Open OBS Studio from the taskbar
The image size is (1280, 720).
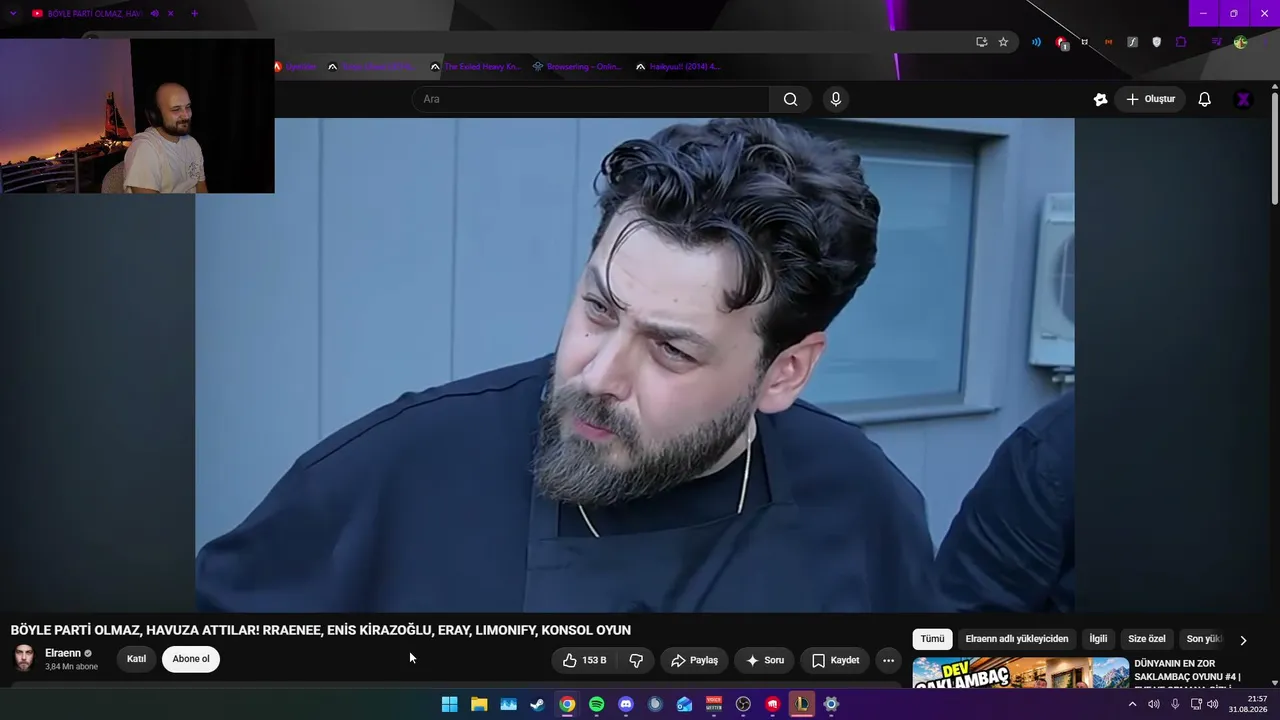tap(743, 704)
